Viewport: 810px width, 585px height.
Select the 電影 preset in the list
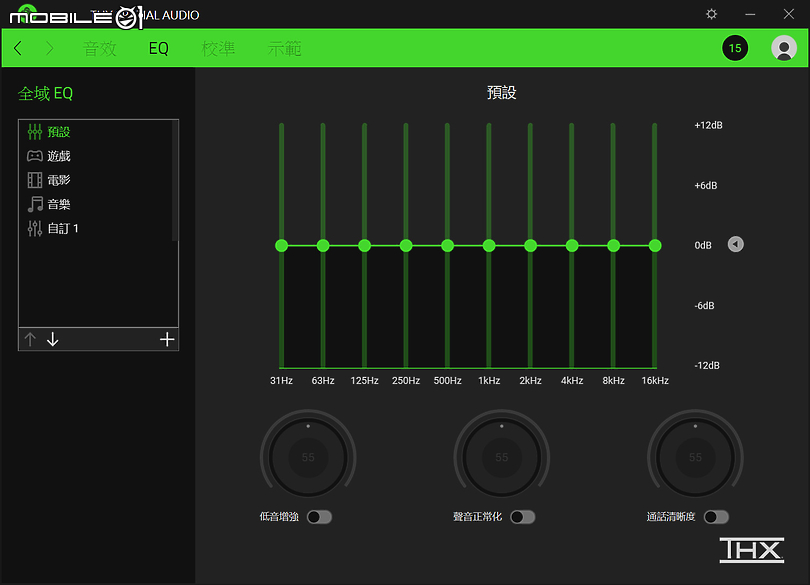[96, 180]
